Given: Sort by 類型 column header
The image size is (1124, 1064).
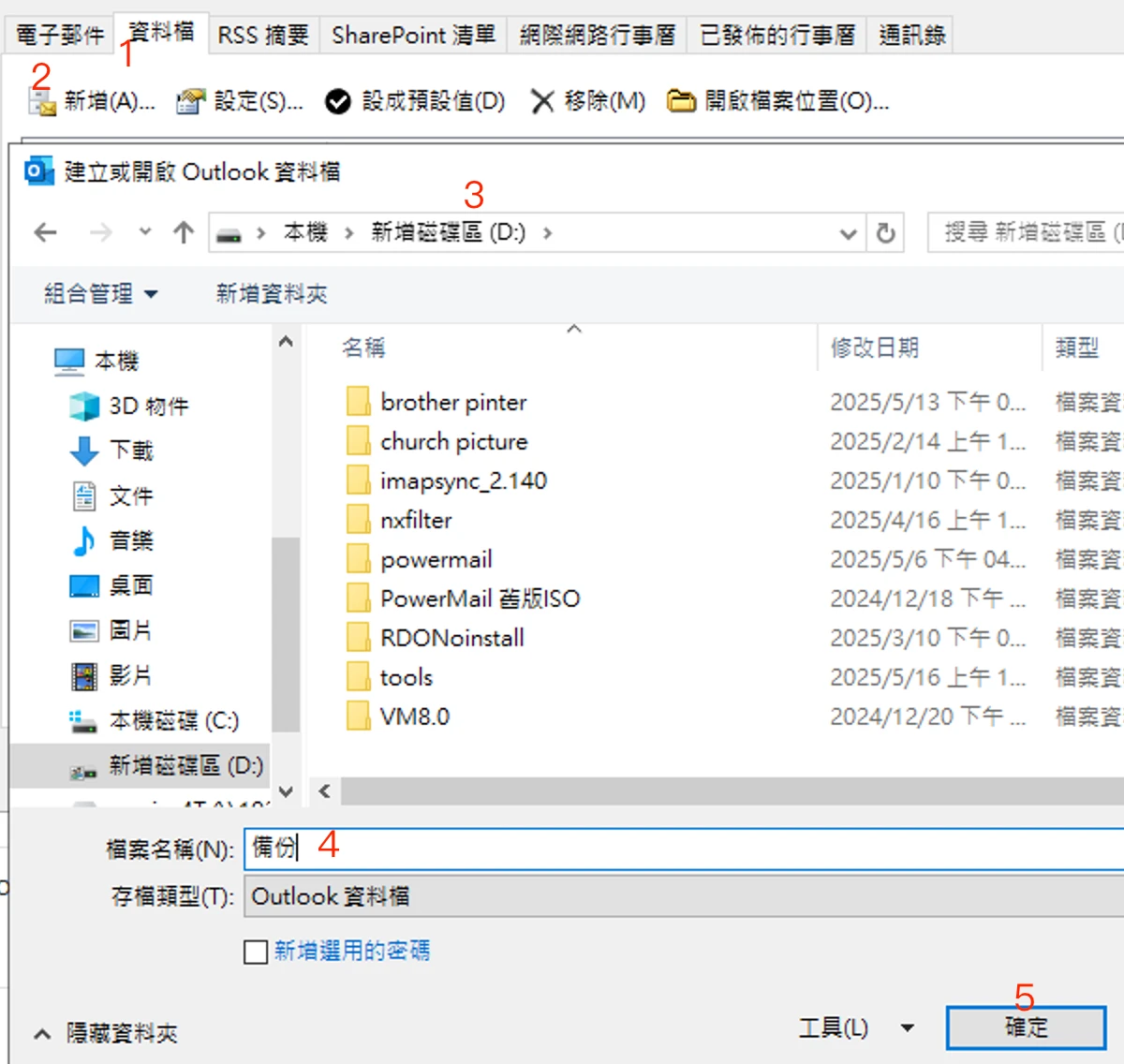Looking at the screenshot, I should click(1077, 348).
